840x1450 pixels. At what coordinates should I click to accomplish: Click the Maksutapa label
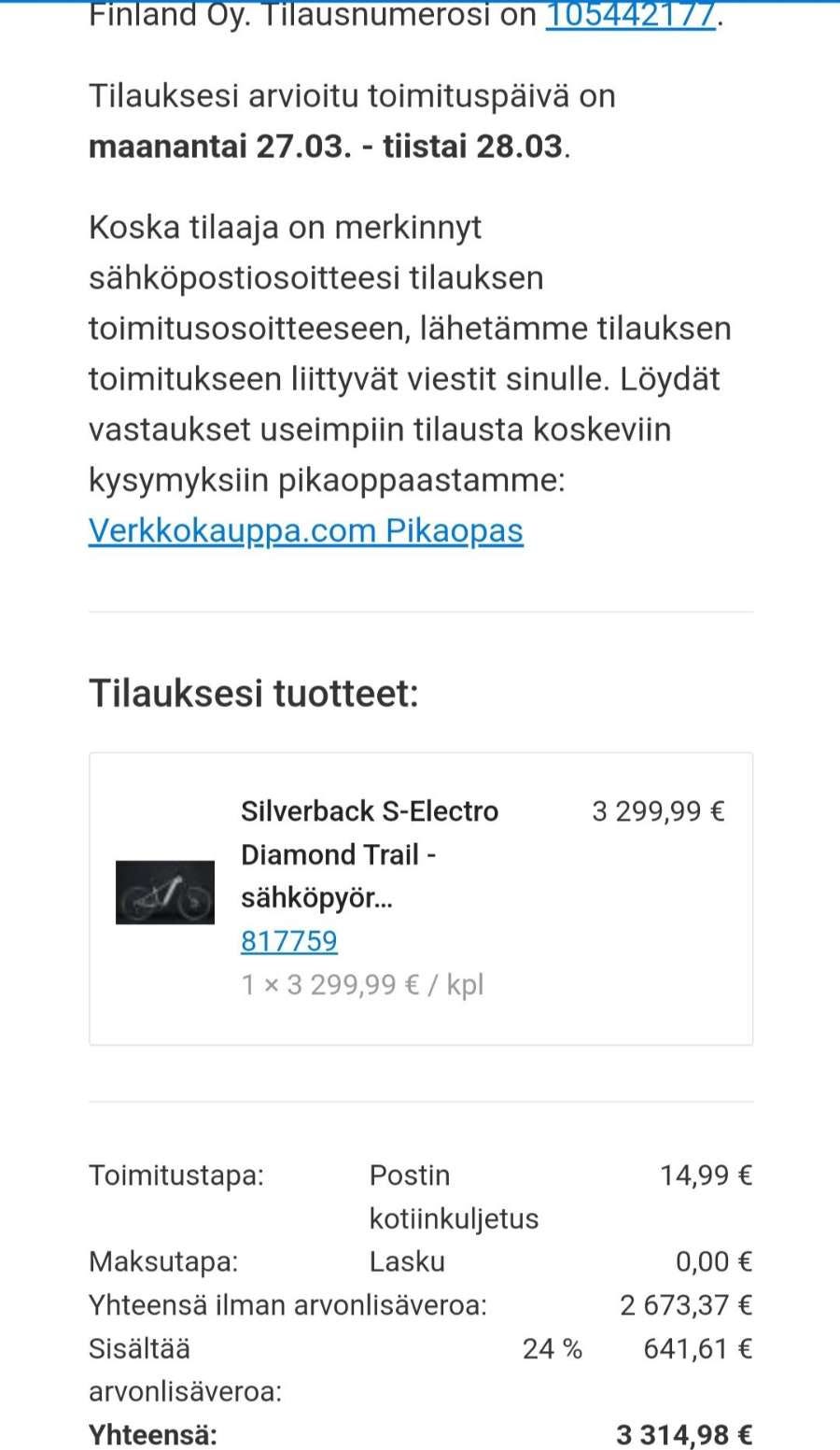click(x=163, y=1261)
